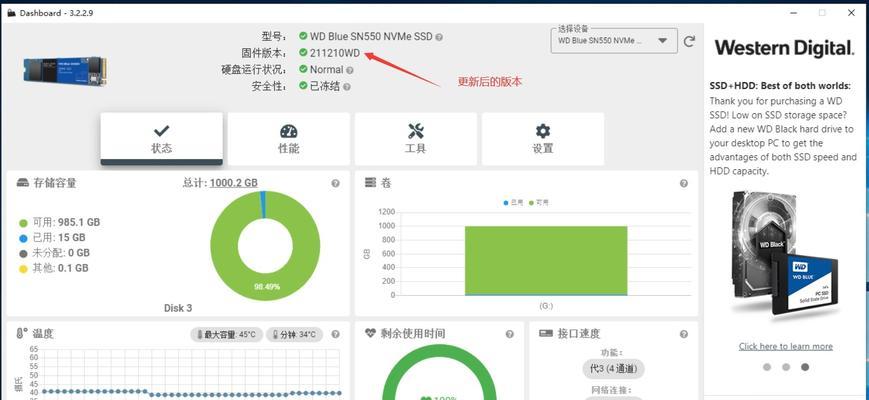Click the Disk 3 label
This screenshot has height=400, width=869.
[x=178, y=308]
